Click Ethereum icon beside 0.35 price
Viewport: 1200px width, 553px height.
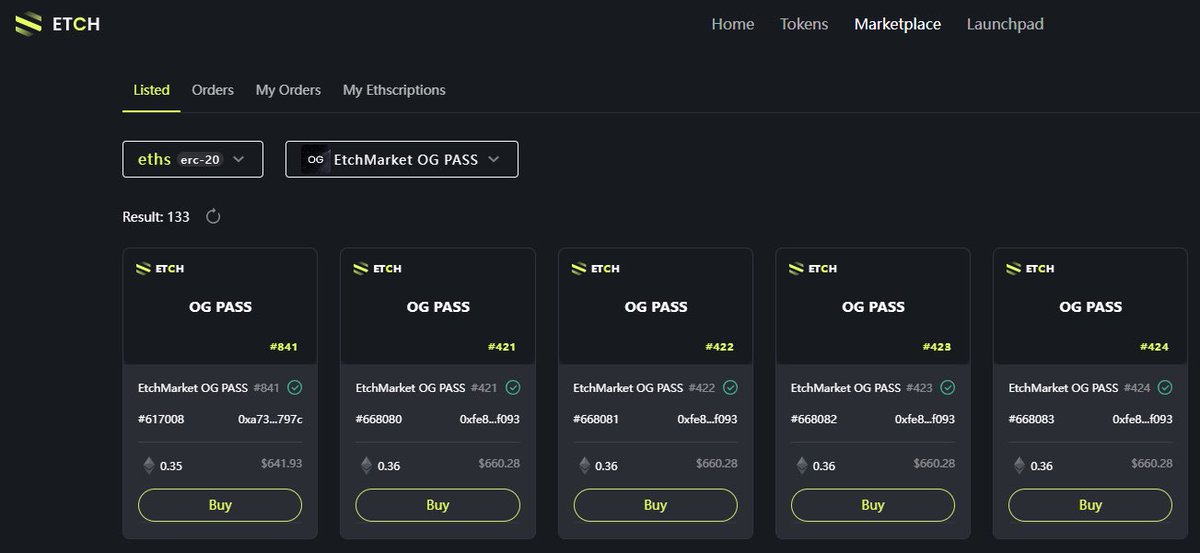point(149,465)
